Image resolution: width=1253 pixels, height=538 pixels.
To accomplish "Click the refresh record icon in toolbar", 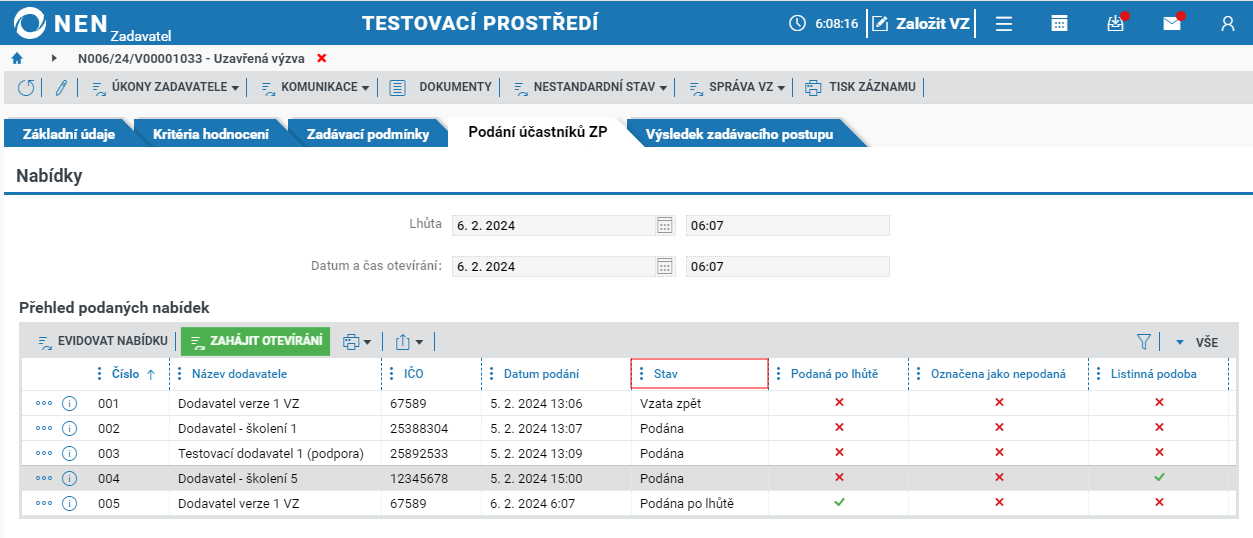I will [x=26, y=88].
